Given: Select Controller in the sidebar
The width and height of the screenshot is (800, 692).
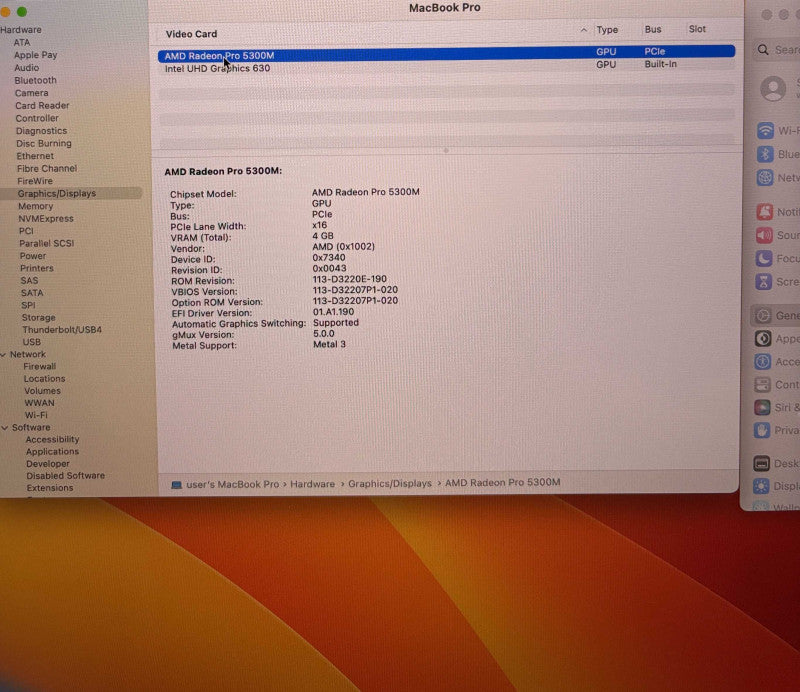Looking at the screenshot, I should coord(37,118).
